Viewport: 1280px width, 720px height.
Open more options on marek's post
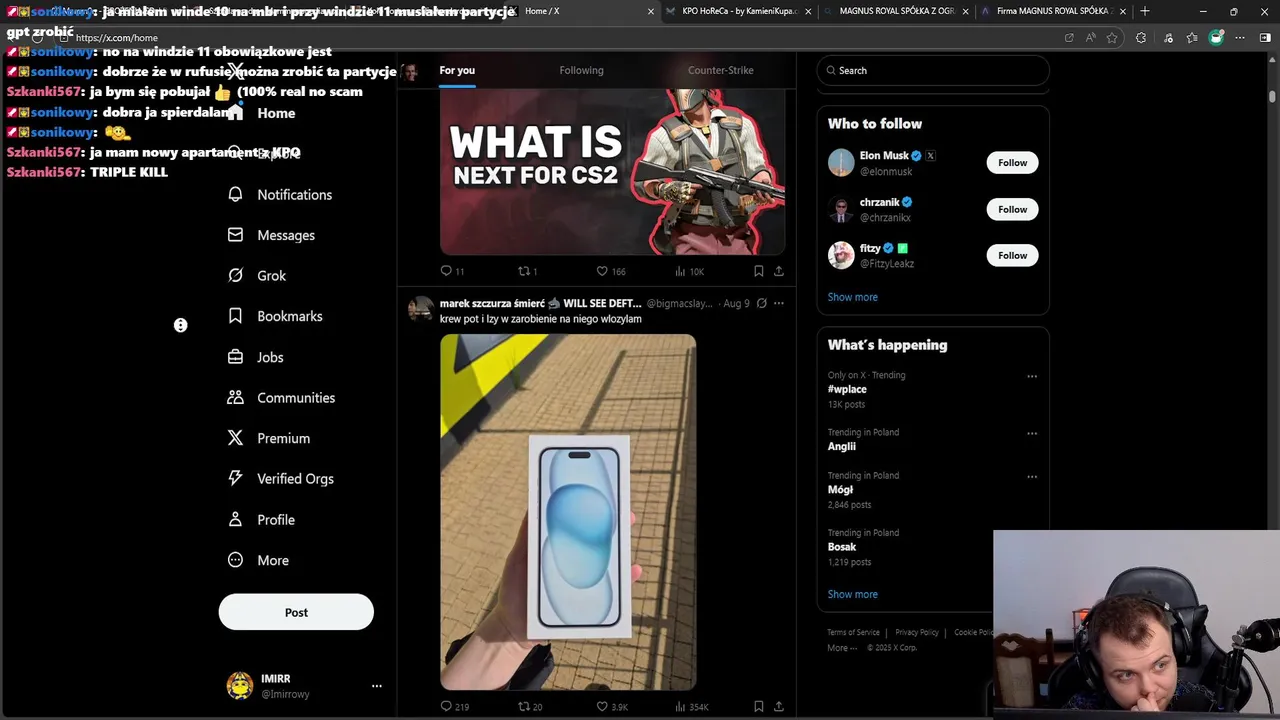(779, 303)
